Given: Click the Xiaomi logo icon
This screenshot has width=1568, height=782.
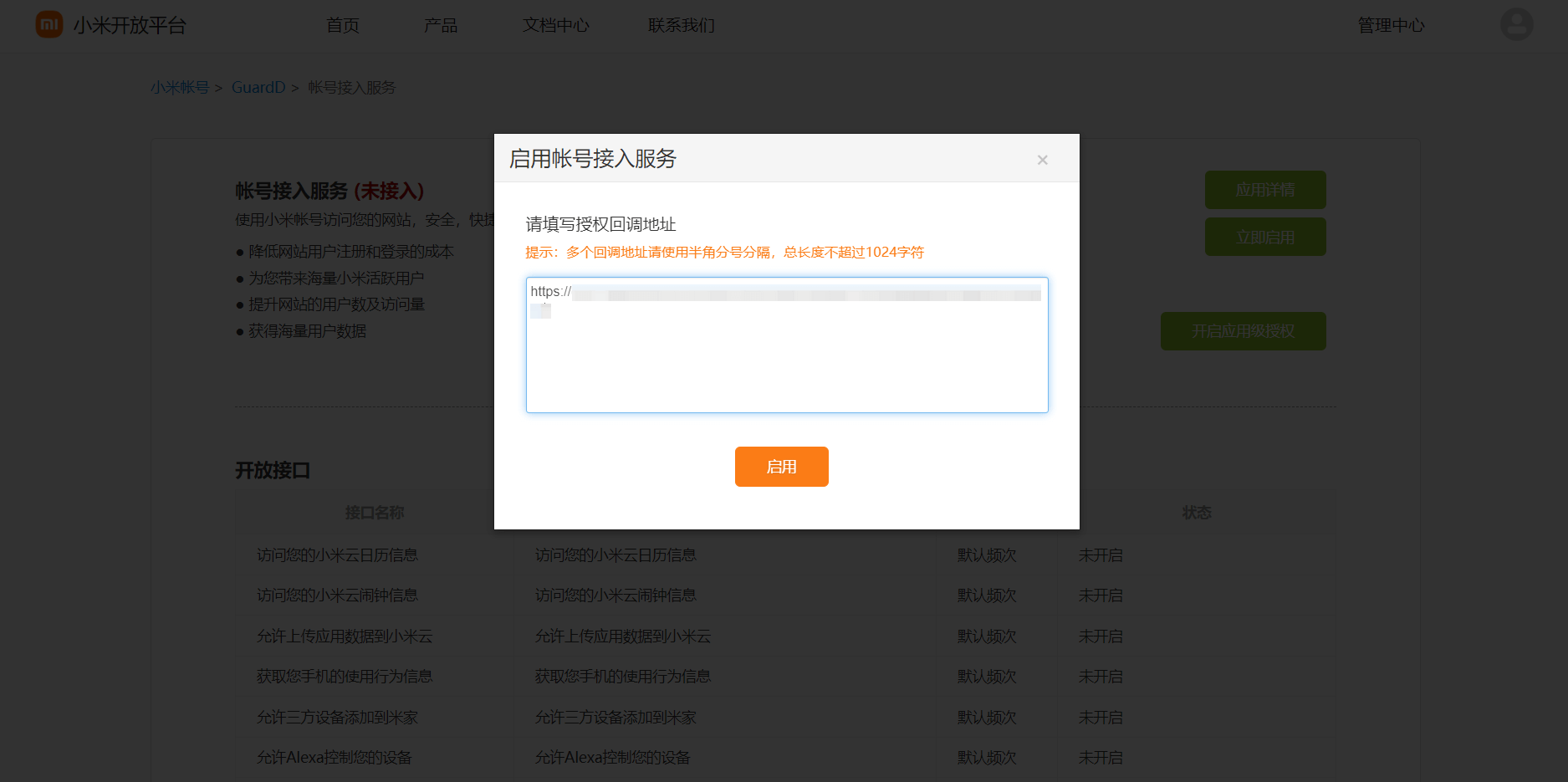Looking at the screenshot, I should click(49, 24).
